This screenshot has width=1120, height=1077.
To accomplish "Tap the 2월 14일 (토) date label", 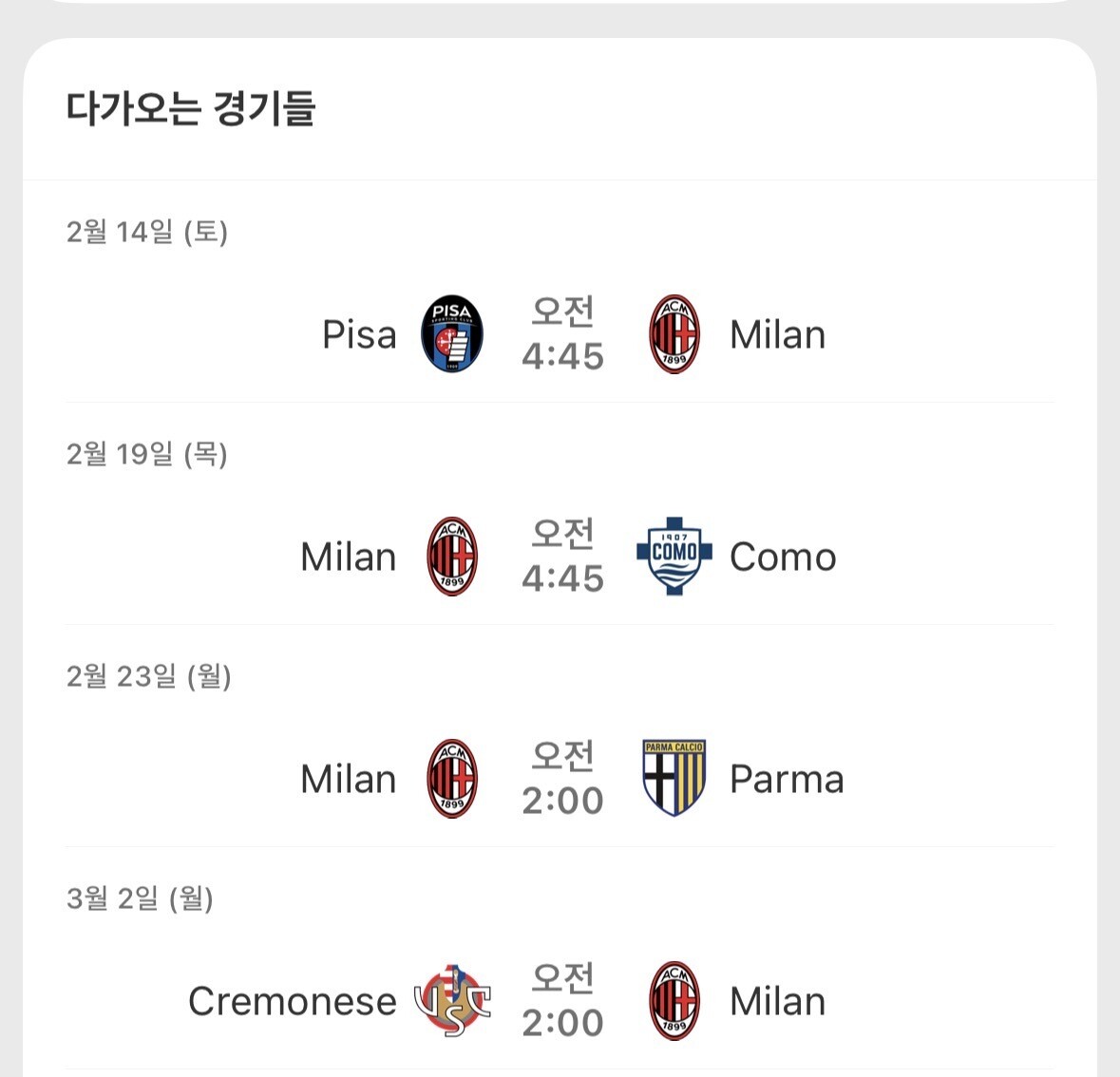I will (x=147, y=232).
